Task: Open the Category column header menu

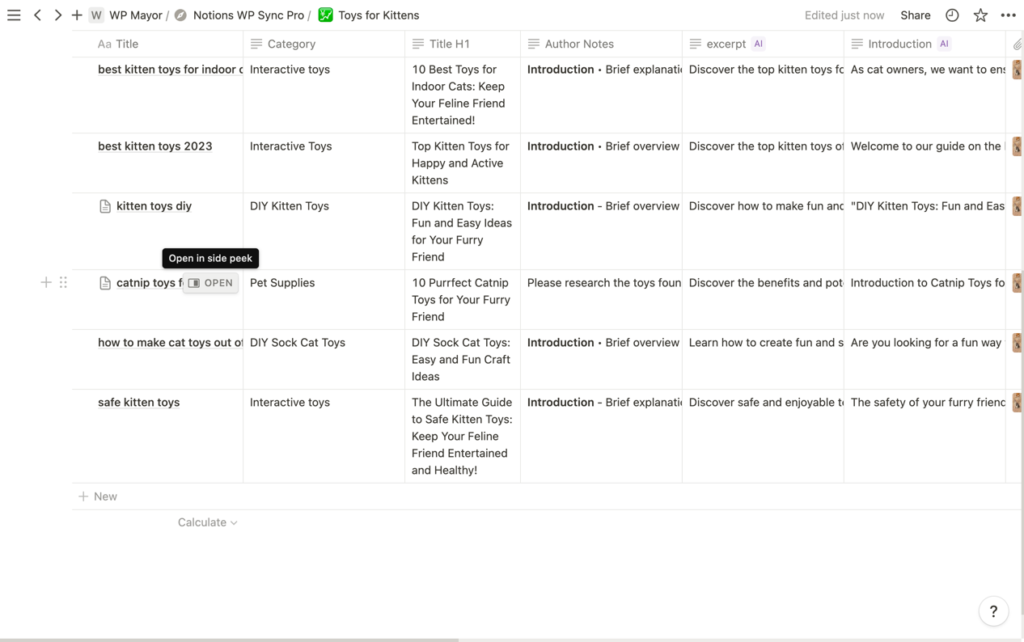Action: (x=291, y=44)
